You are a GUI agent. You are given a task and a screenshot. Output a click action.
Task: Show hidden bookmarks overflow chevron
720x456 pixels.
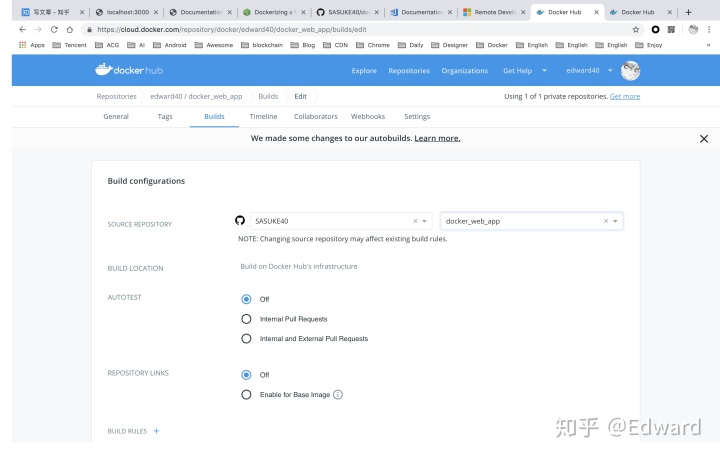pos(708,45)
